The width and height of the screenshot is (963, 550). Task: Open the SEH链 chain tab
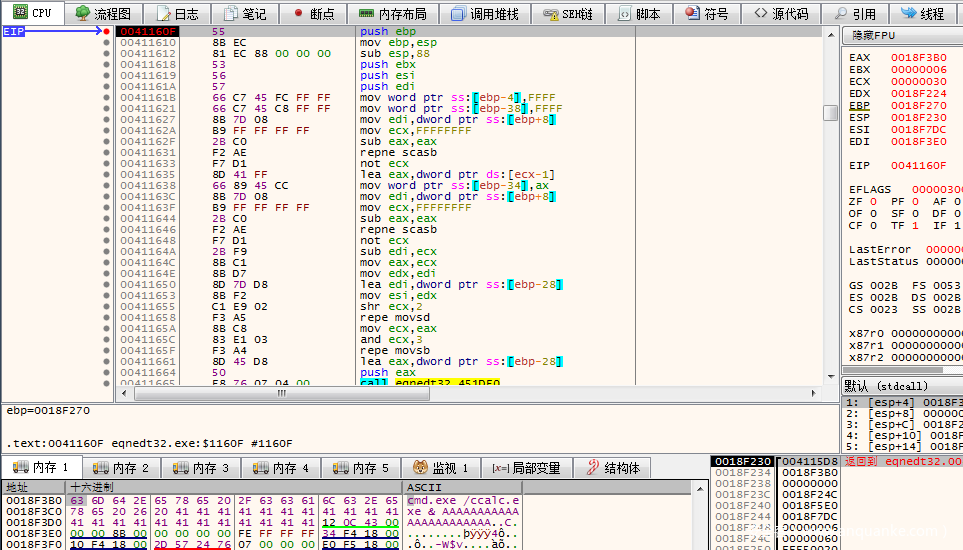click(568, 14)
